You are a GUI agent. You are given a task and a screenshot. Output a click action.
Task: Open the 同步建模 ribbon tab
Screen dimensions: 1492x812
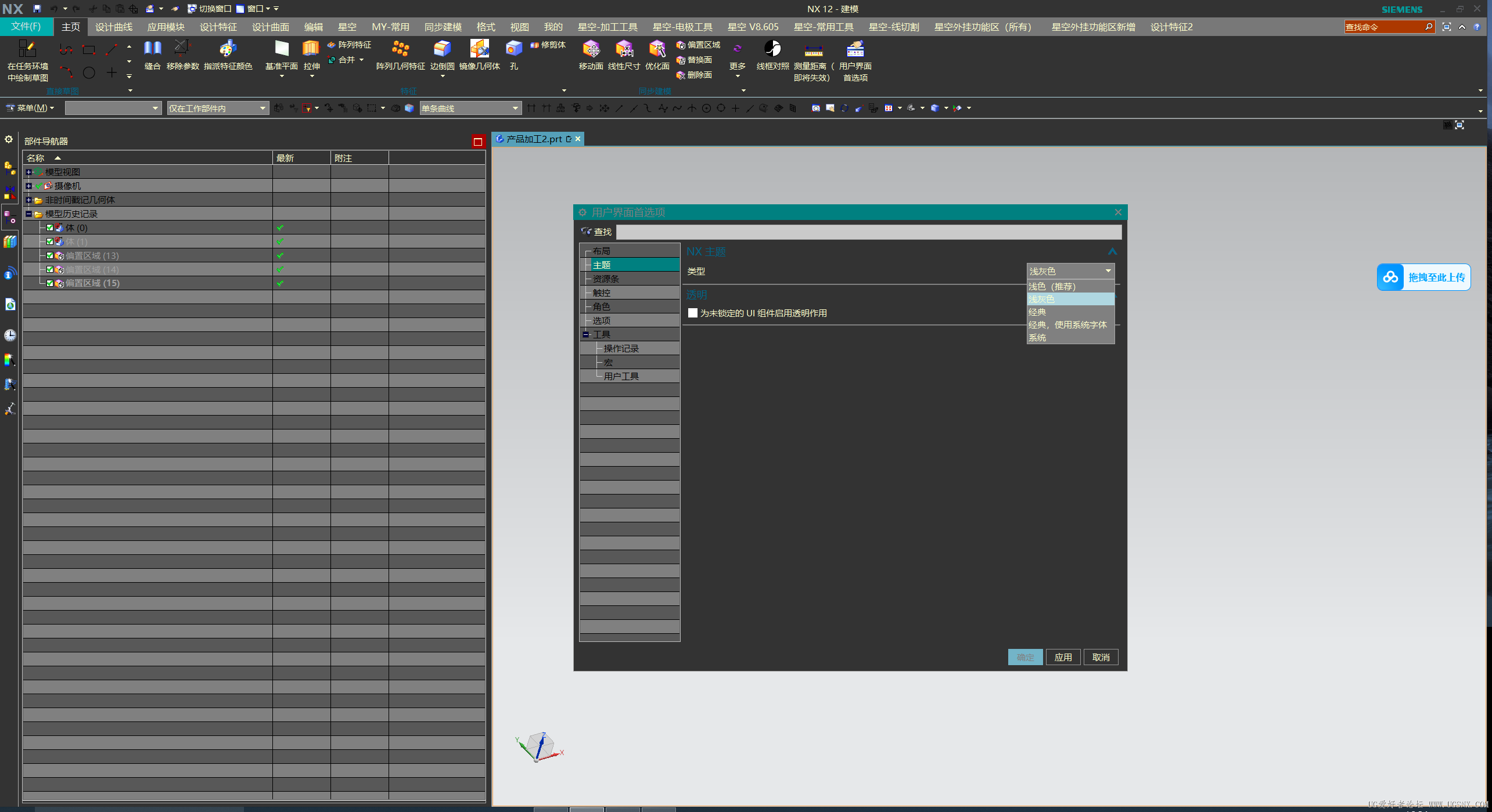coord(443,27)
